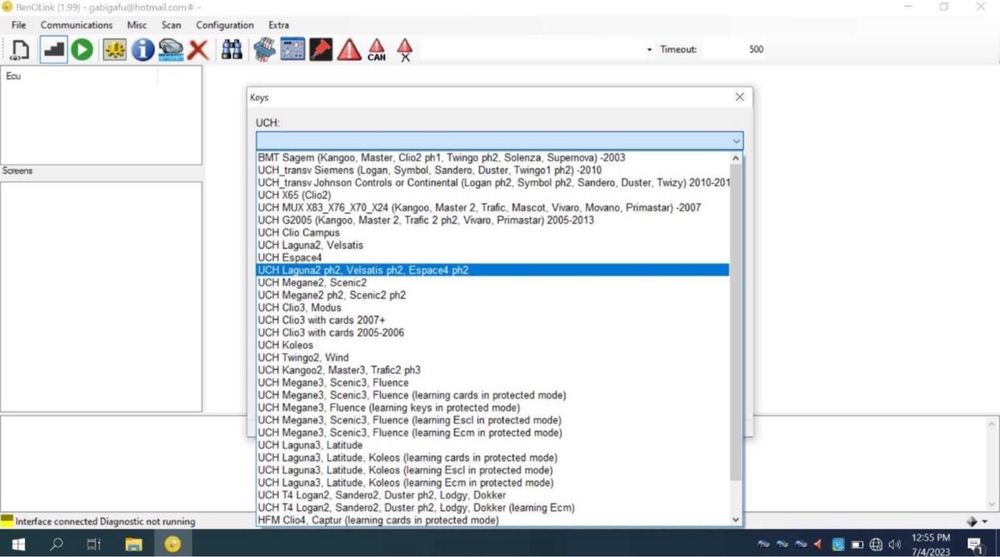Screen dimensions: 1000x557
Task: Select UCH MUX X83_X76_X70_X24 option
Action: pos(492,207)
